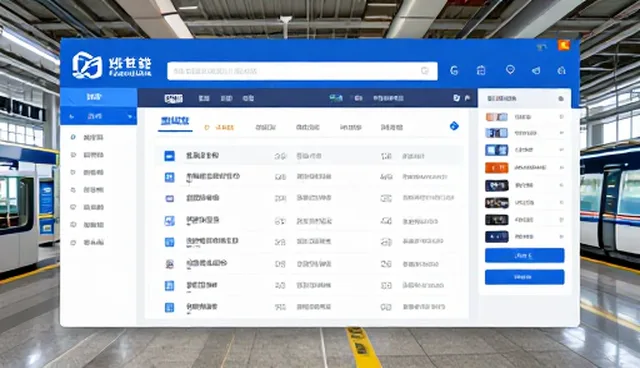
Task: Switch to the orange-colored tab above the list
Action: tap(220, 128)
